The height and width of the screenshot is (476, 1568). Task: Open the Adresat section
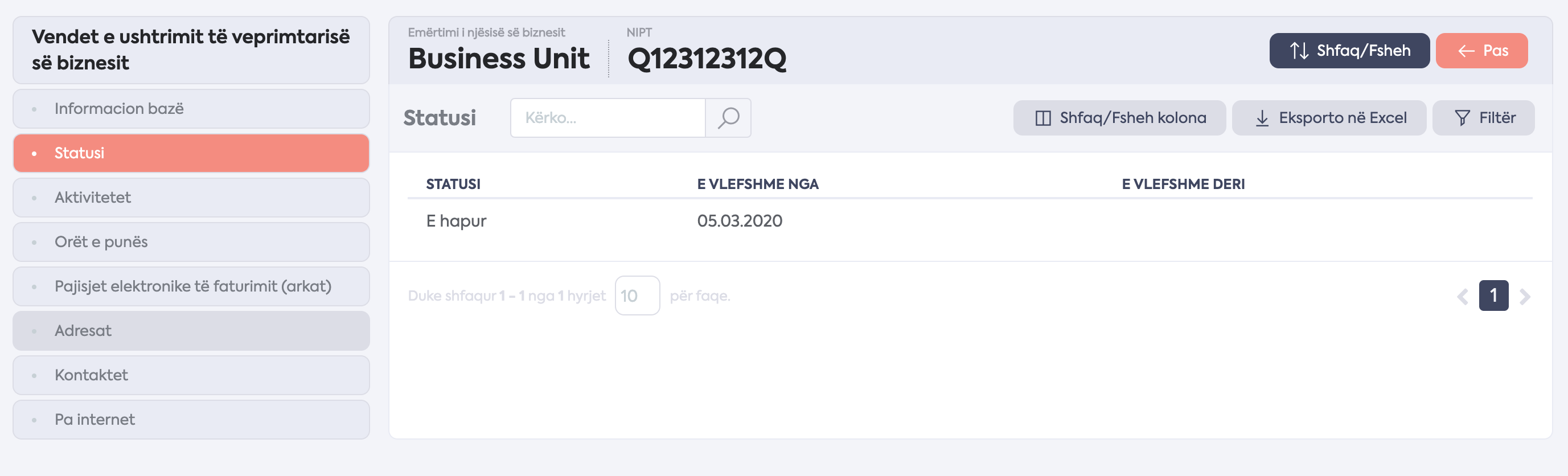click(191, 330)
